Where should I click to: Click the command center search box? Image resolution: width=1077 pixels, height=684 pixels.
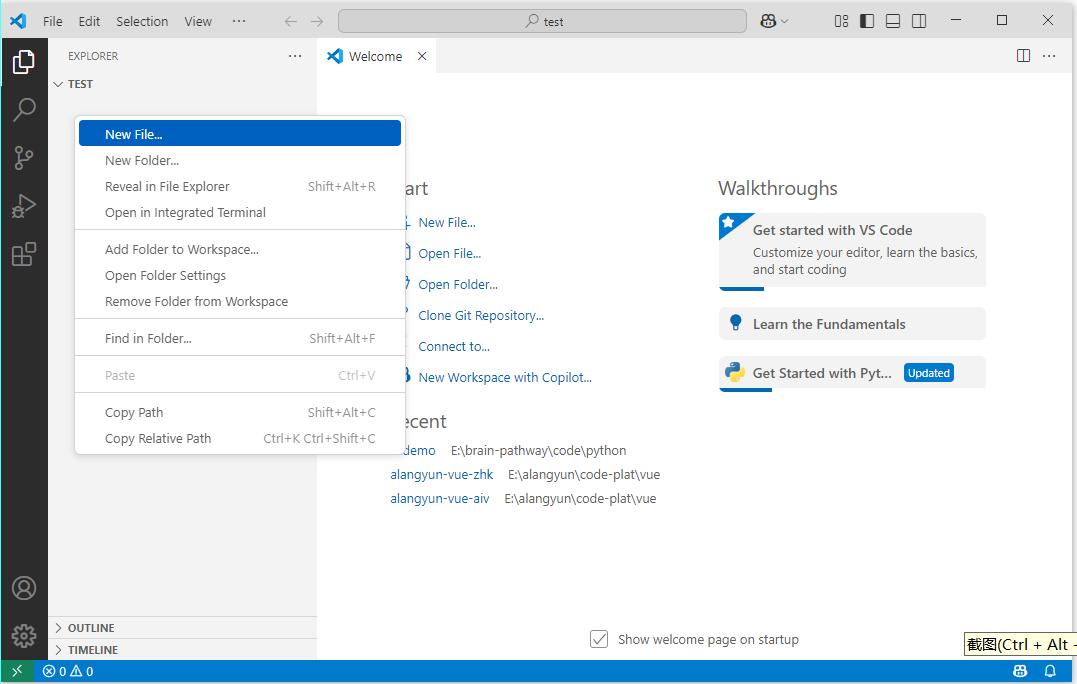(543, 21)
